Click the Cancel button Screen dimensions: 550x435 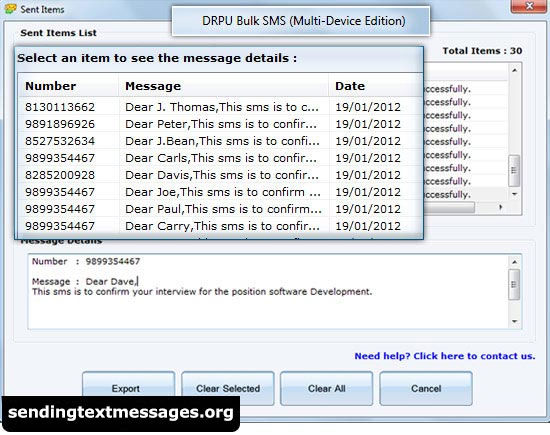point(426,388)
